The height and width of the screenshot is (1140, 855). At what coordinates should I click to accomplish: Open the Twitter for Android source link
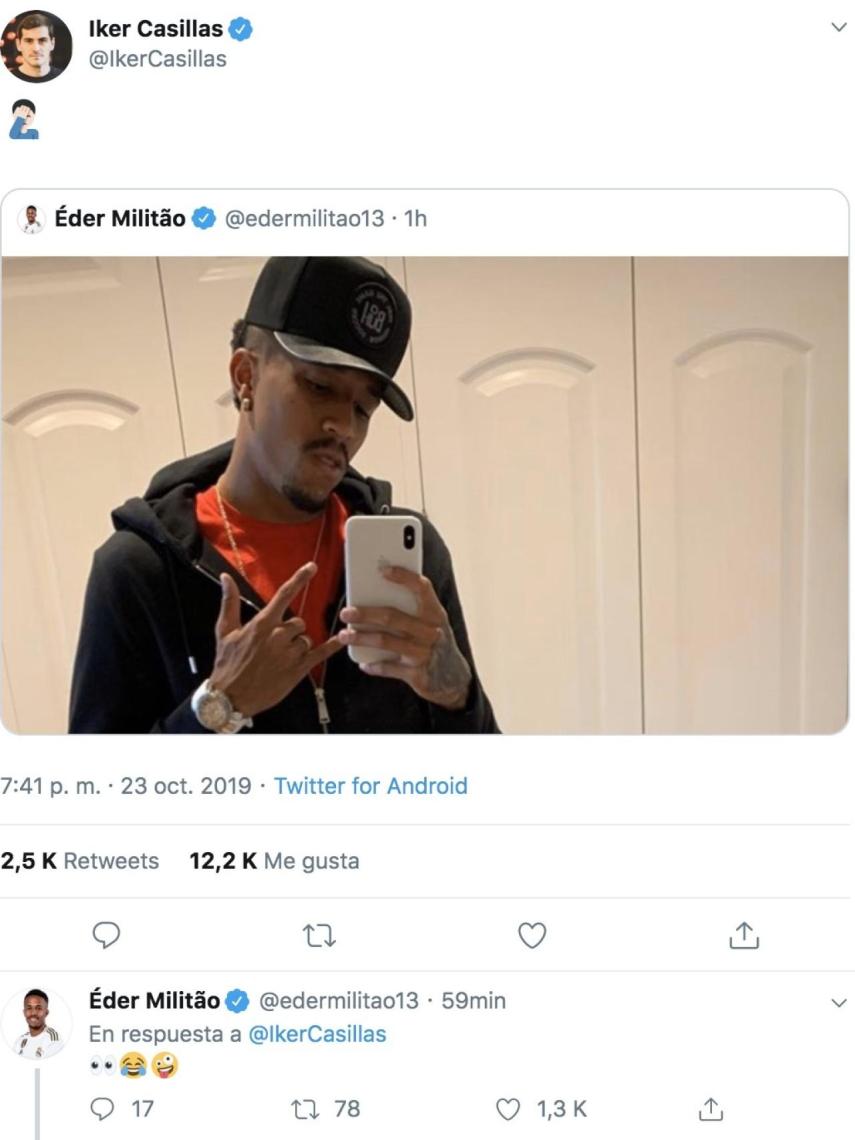pos(370,786)
